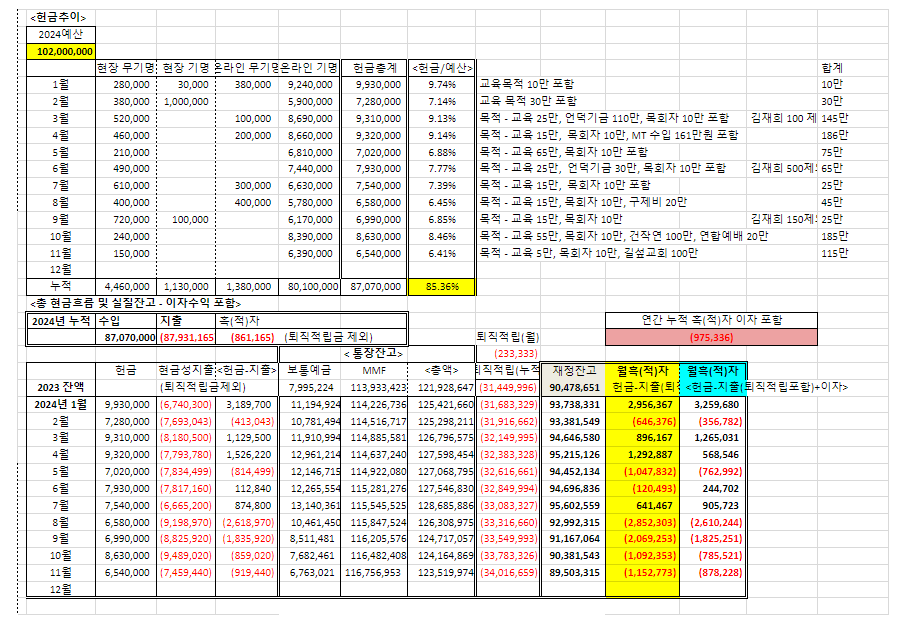This screenshot has height=627, width=902.
Task: Select the 7,995,224 cell
Action: pos(310,388)
